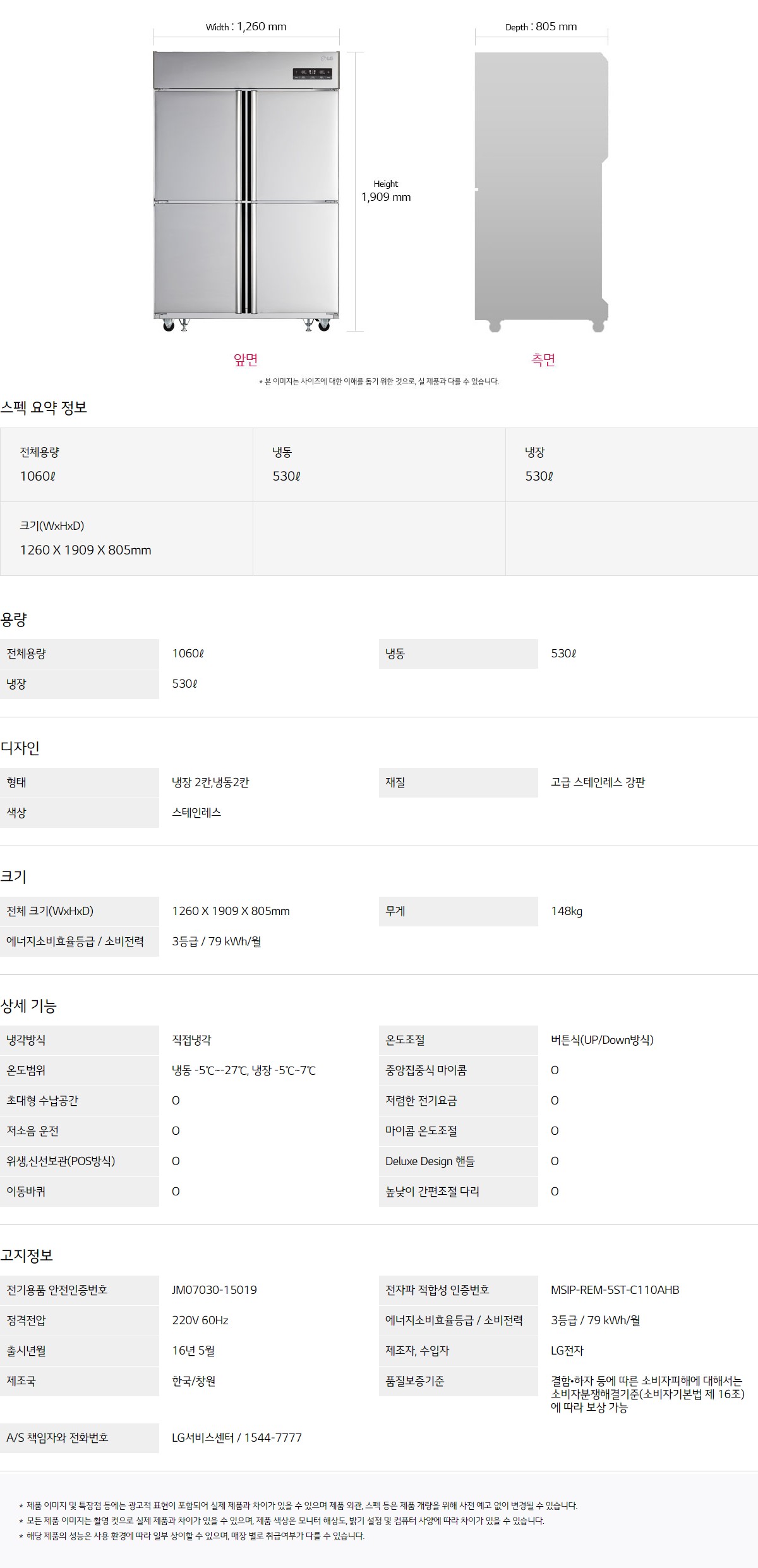Click the refrigerator's front left caster wheel
Viewport: 758px width, 1568px height.
(x=168, y=325)
